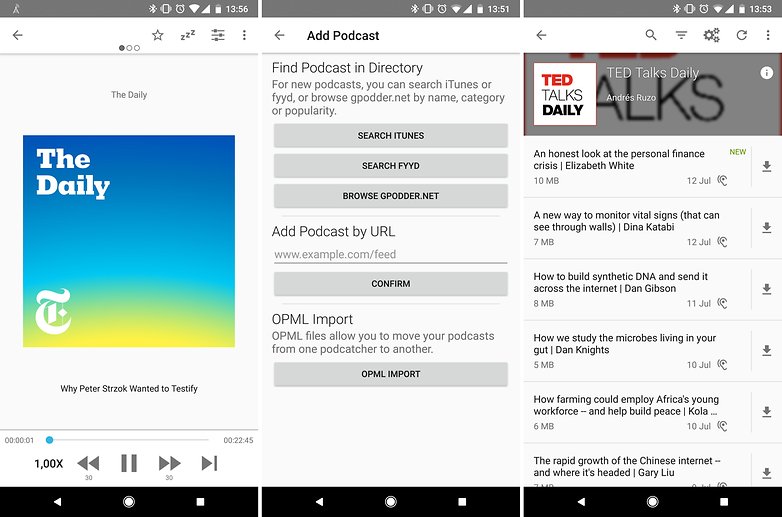Click the BROWSE GPODDER.NET button
Screen dimensions: 782x517
click(391, 196)
